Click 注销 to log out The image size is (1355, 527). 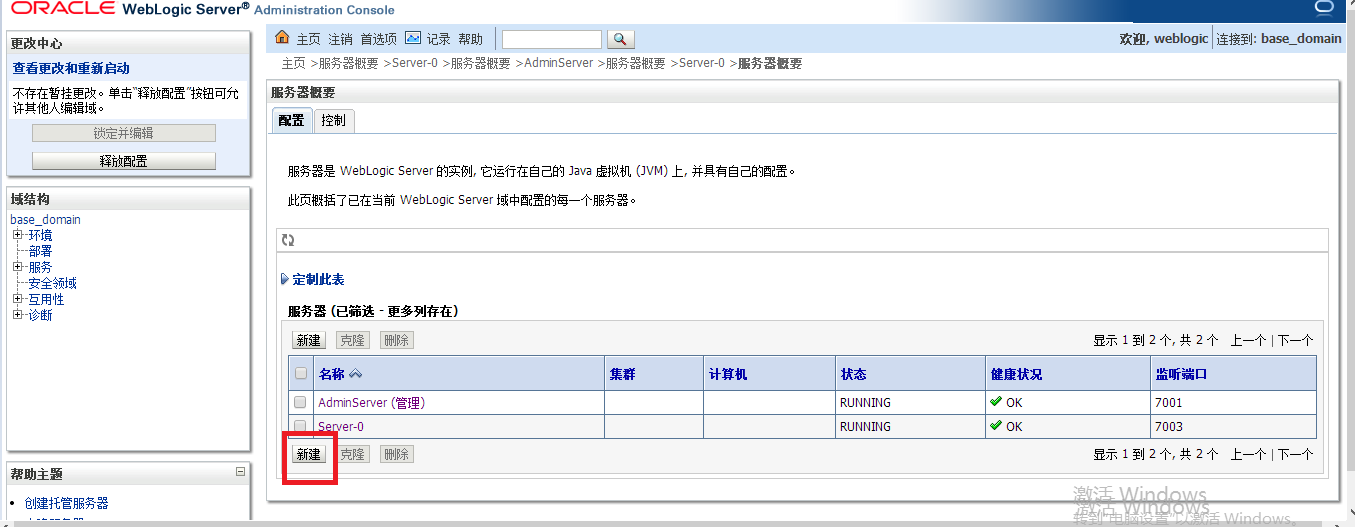340,39
